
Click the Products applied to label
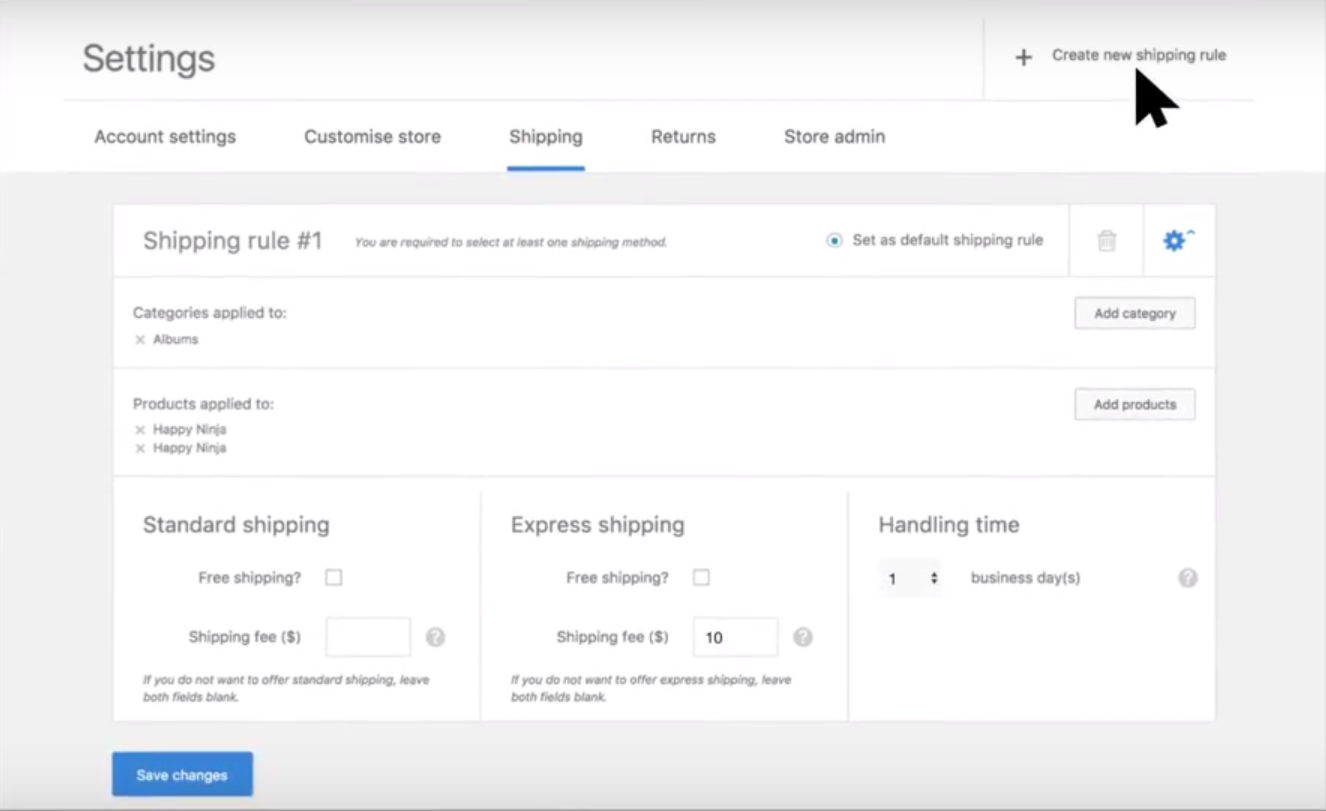click(x=203, y=404)
